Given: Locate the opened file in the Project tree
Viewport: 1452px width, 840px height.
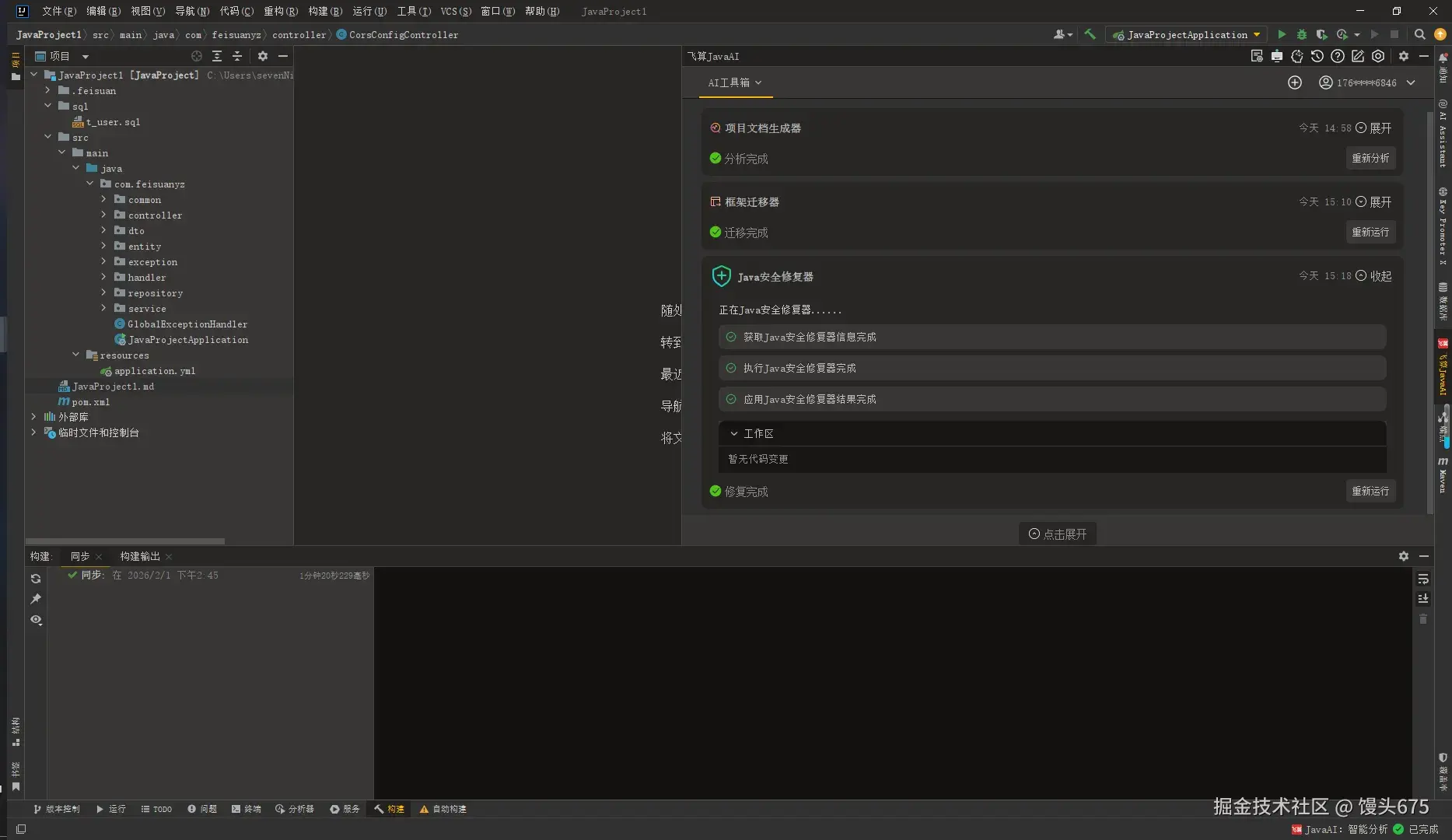Looking at the screenshot, I should (x=197, y=56).
